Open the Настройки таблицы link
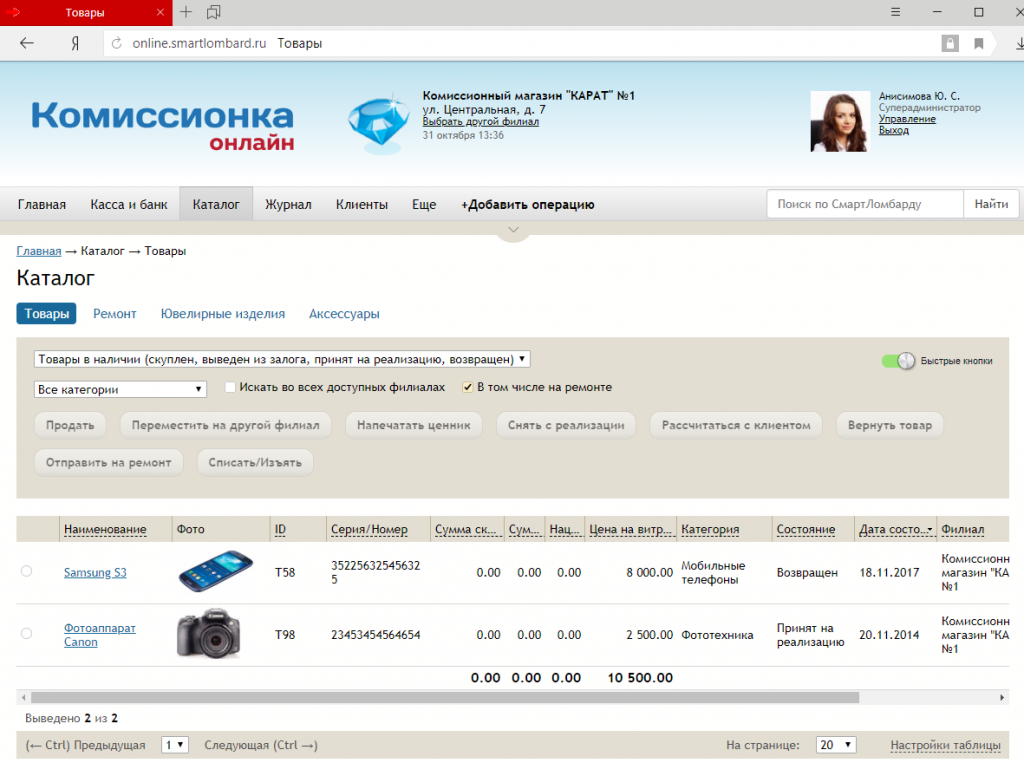Viewport: 1024px width, 763px height. (945, 745)
